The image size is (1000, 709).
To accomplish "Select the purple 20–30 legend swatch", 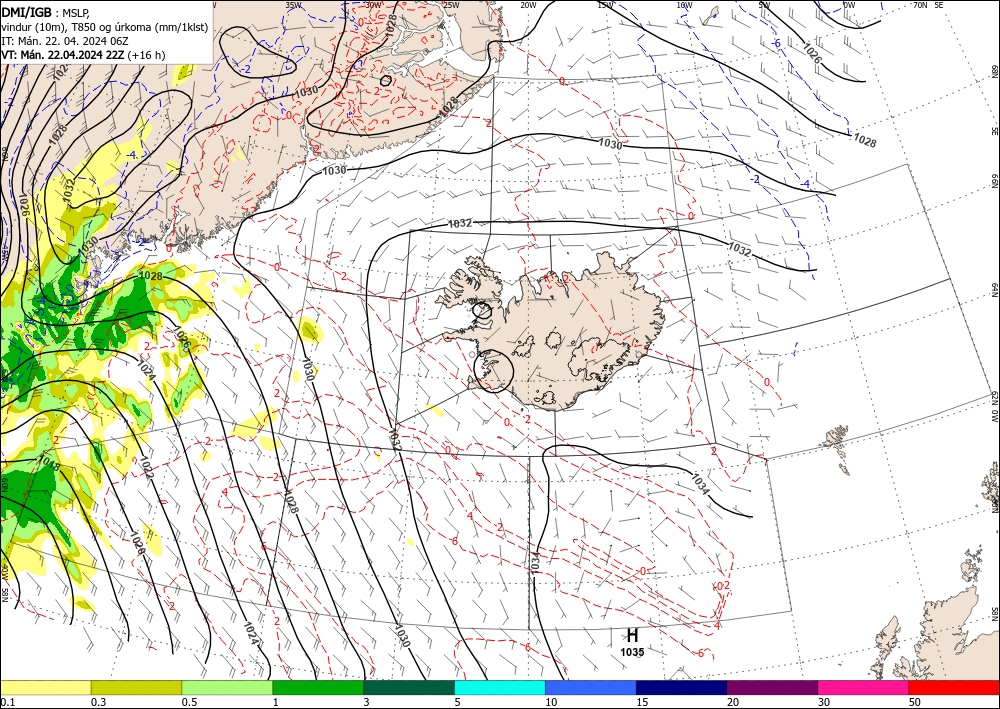I will point(772,687).
